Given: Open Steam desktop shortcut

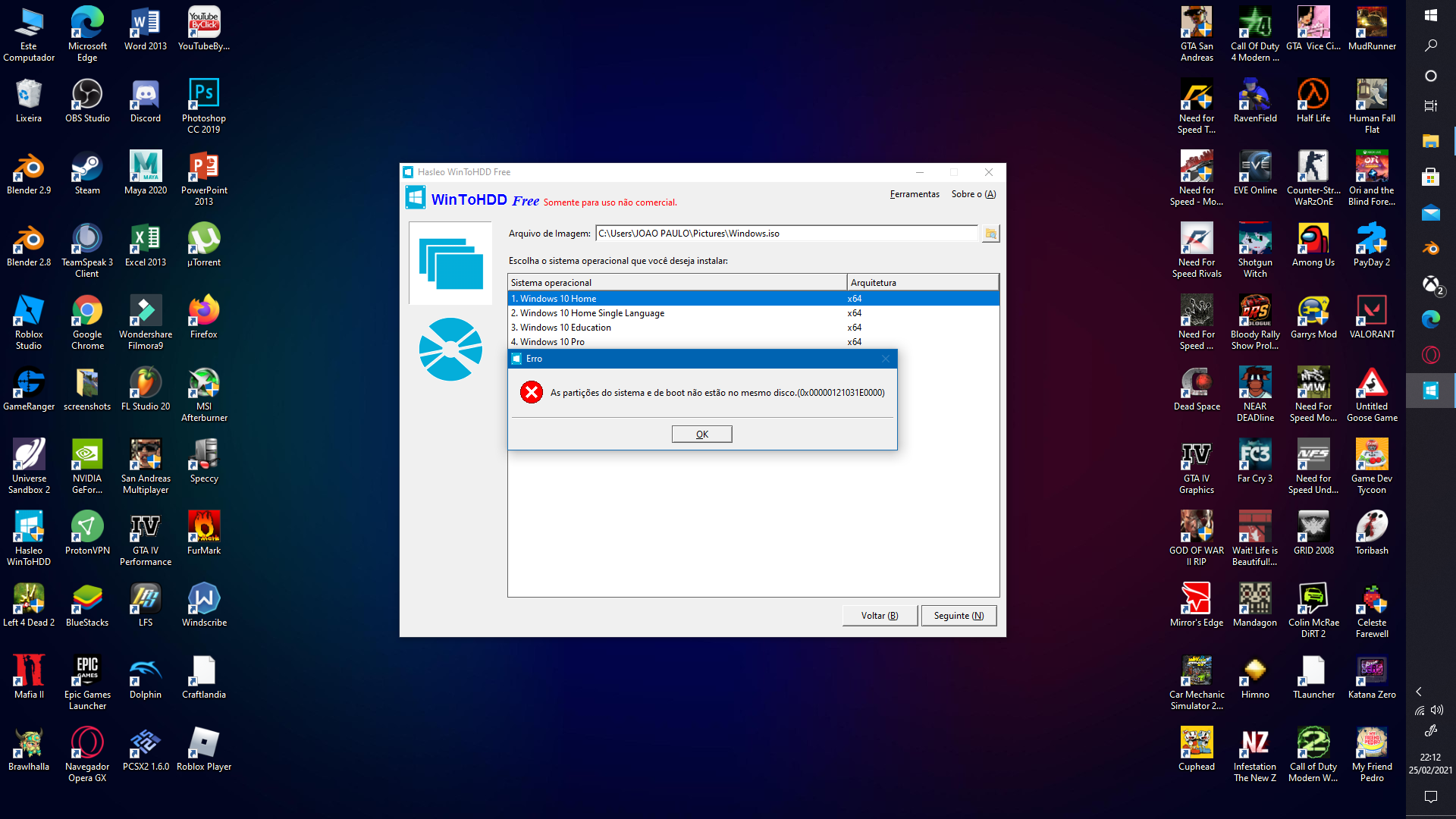Looking at the screenshot, I should [87, 174].
